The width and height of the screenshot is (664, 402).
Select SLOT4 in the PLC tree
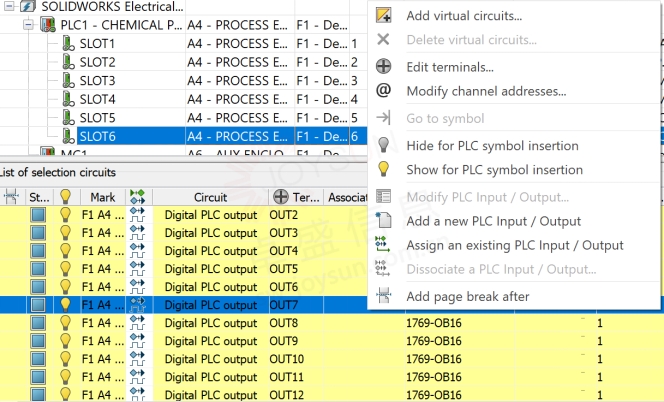pyautogui.click(x=97, y=100)
